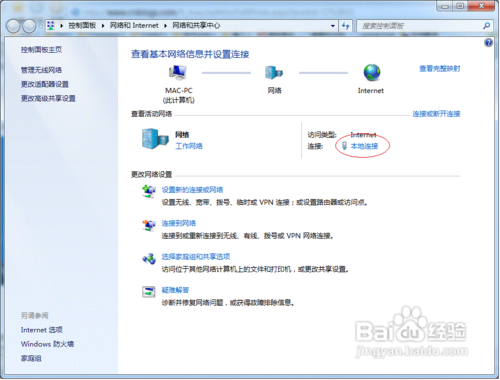This screenshot has height=380, width=500.
Task: Click the plug icon beside 本地连接
Action: click(x=345, y=146)
